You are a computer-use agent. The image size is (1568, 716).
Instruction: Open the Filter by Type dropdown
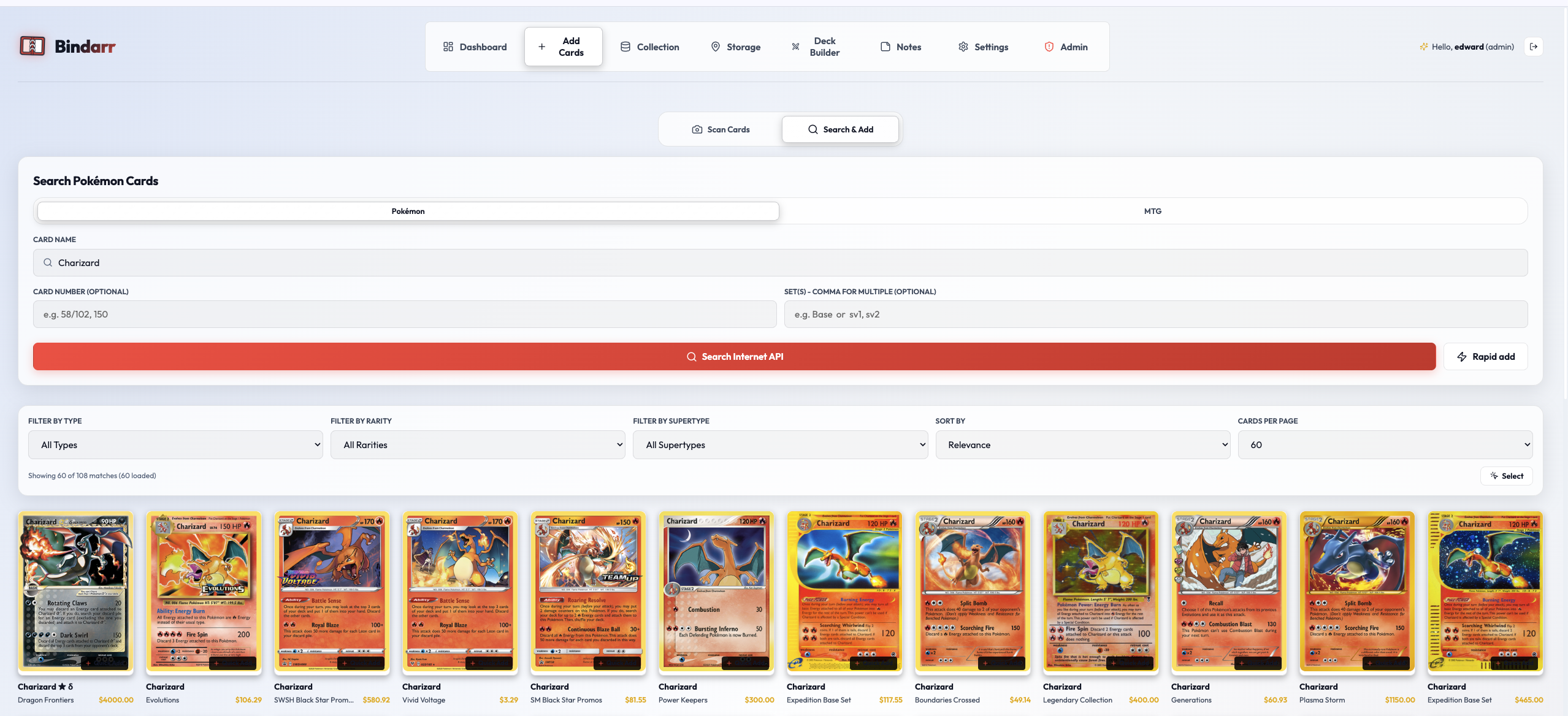tap(175, 444)
